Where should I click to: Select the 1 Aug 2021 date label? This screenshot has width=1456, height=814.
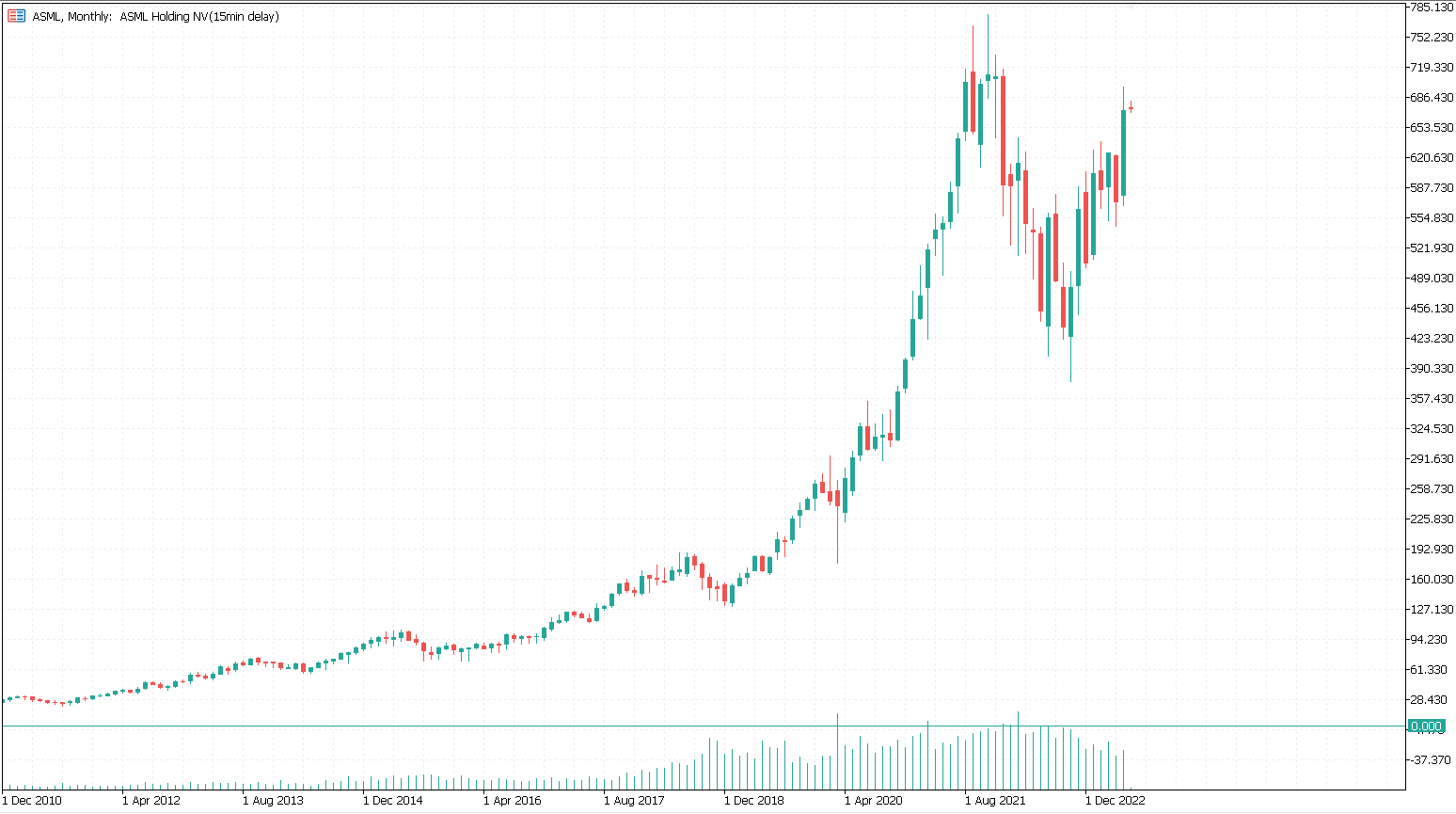point(995,801)
